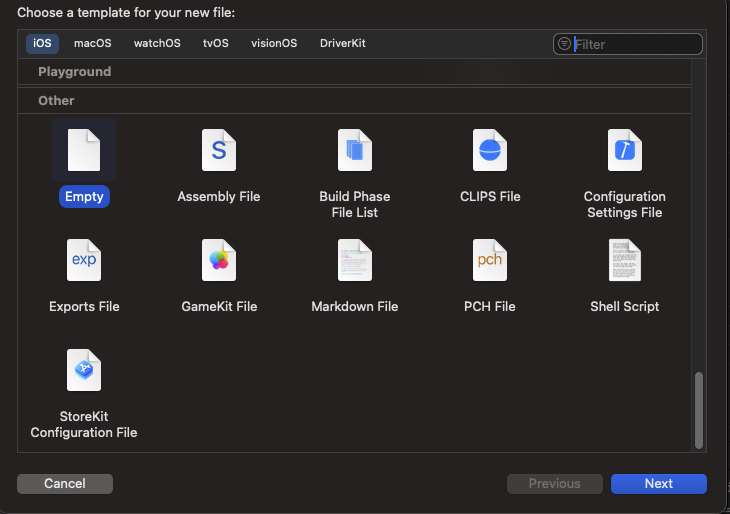
Task: Click the Shell Script label
Action: click(x=625, y=306)
